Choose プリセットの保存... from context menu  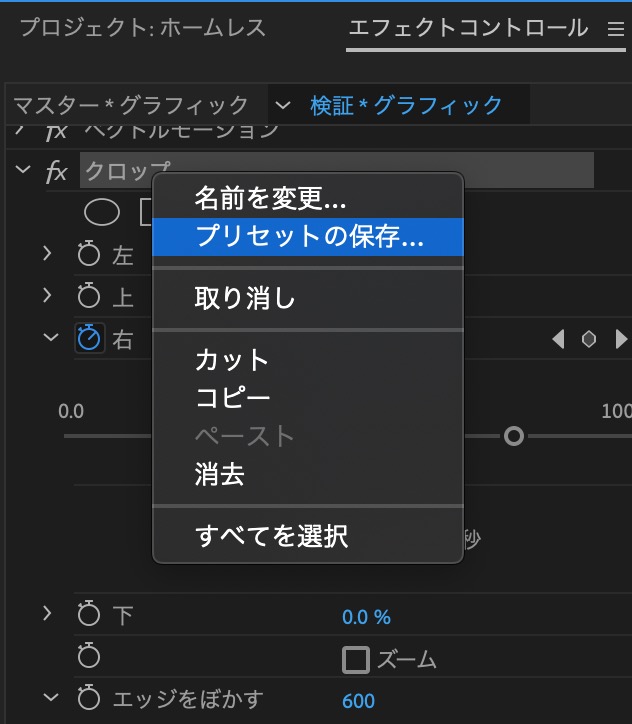(308, 237)
